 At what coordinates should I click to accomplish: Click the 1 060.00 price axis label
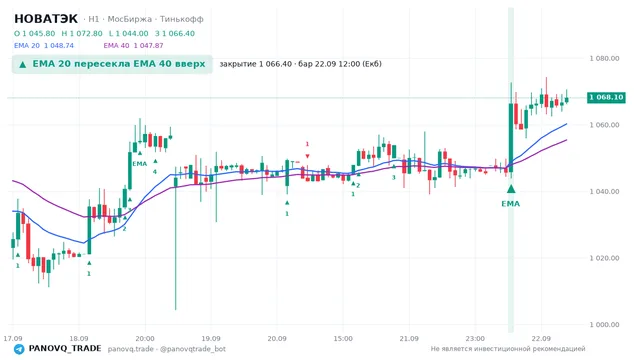point(604,125)
